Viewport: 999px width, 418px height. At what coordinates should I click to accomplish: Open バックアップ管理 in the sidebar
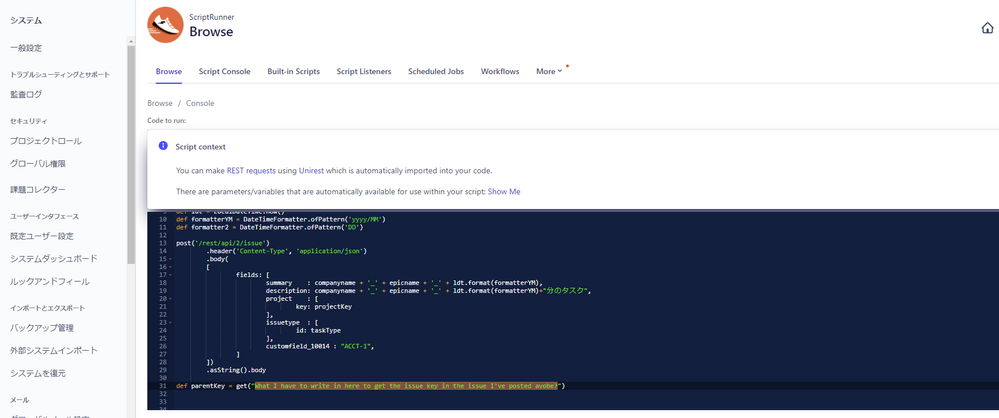coord(42,328)
